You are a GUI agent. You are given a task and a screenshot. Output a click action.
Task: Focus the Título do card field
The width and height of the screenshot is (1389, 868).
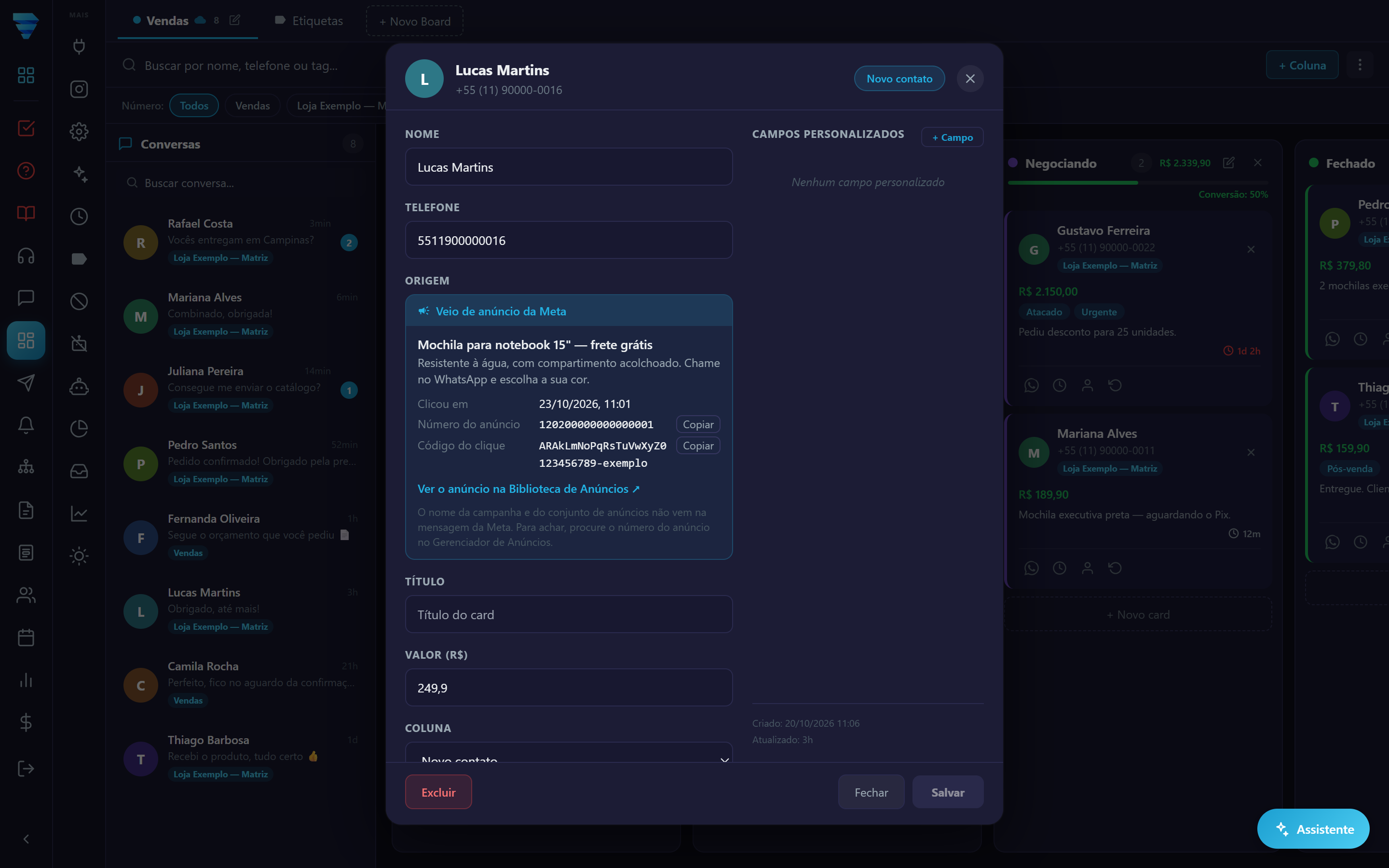click(568, 614)
